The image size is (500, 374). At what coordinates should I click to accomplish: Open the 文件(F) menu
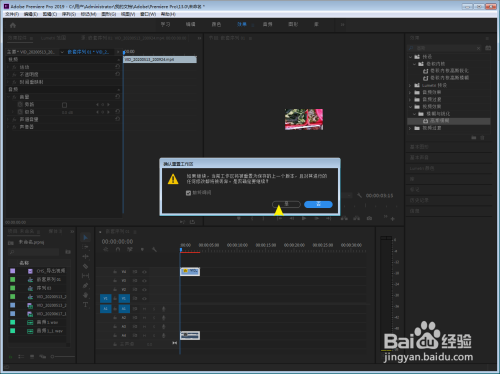tap(12, 14)
